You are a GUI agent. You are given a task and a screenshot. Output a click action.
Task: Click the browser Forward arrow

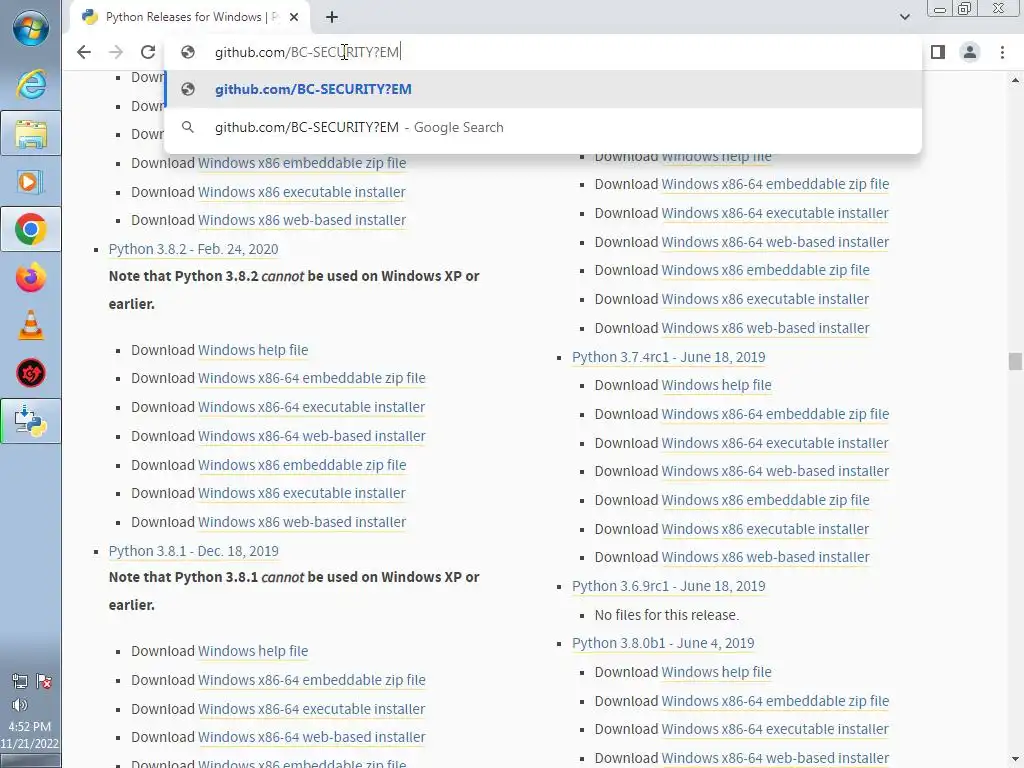point(116,52)
